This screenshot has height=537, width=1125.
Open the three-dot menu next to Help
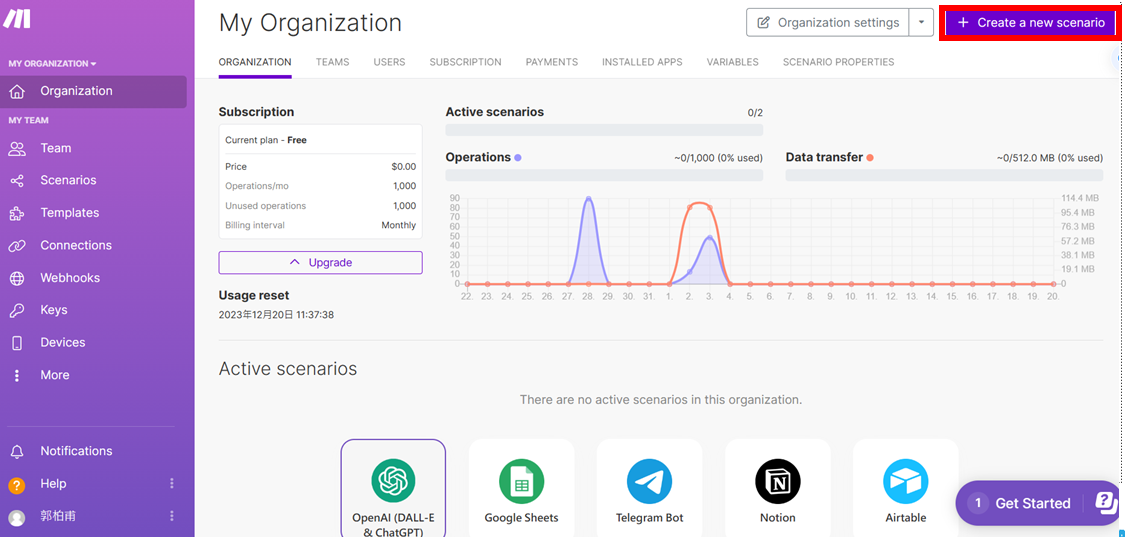click(172, 484)
